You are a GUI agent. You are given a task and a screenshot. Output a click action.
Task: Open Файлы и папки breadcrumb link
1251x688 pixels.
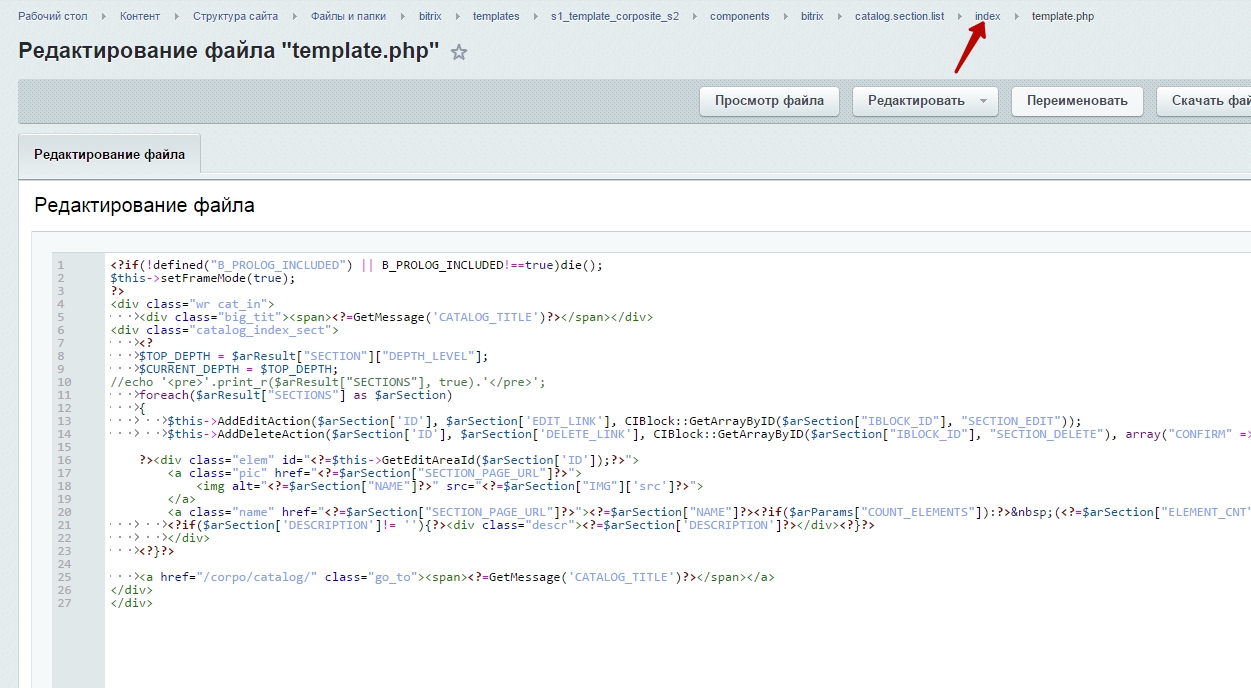coord(348,16)
